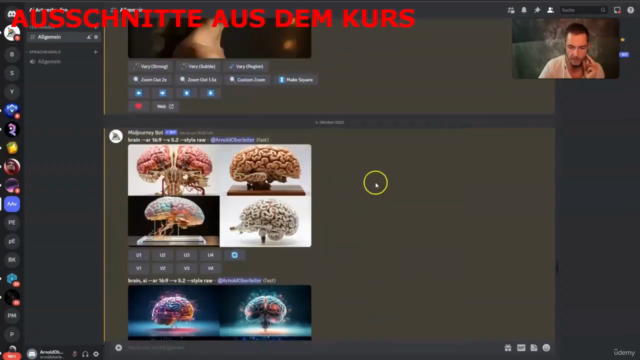Pan up with the up arrow button
The image size is (640, 360).
(x=187, y=93)
